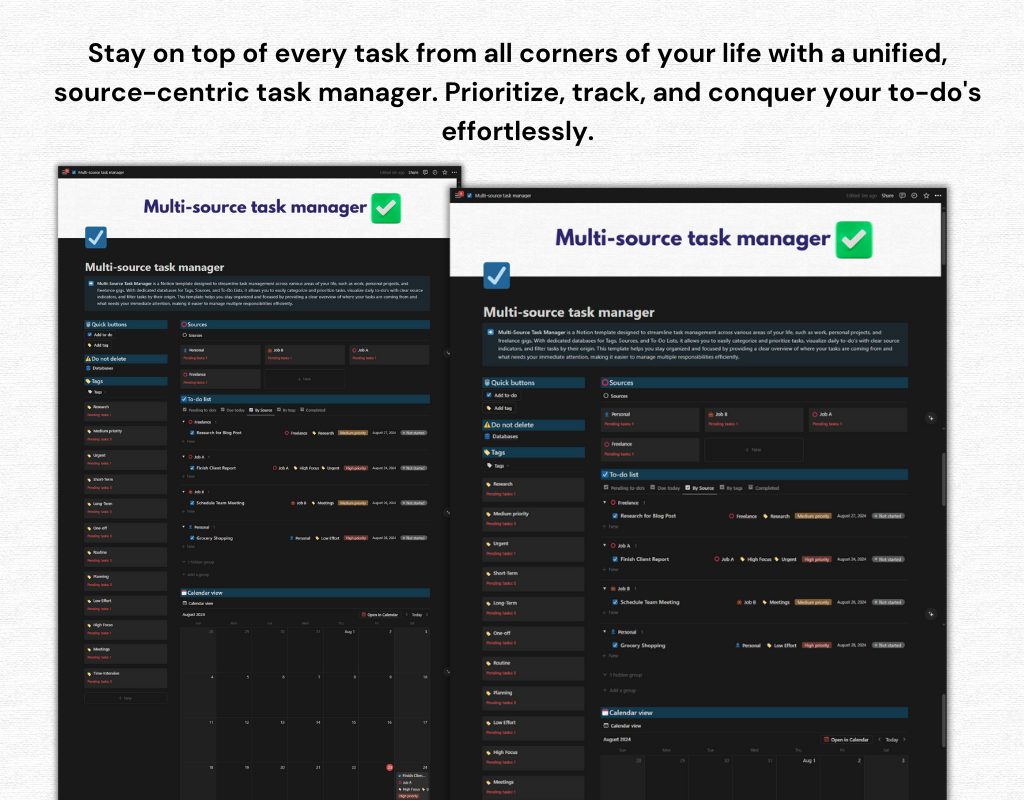Open the Job B source card in right window
This screenshot has height=800, width=1024.
coord(754,419)
